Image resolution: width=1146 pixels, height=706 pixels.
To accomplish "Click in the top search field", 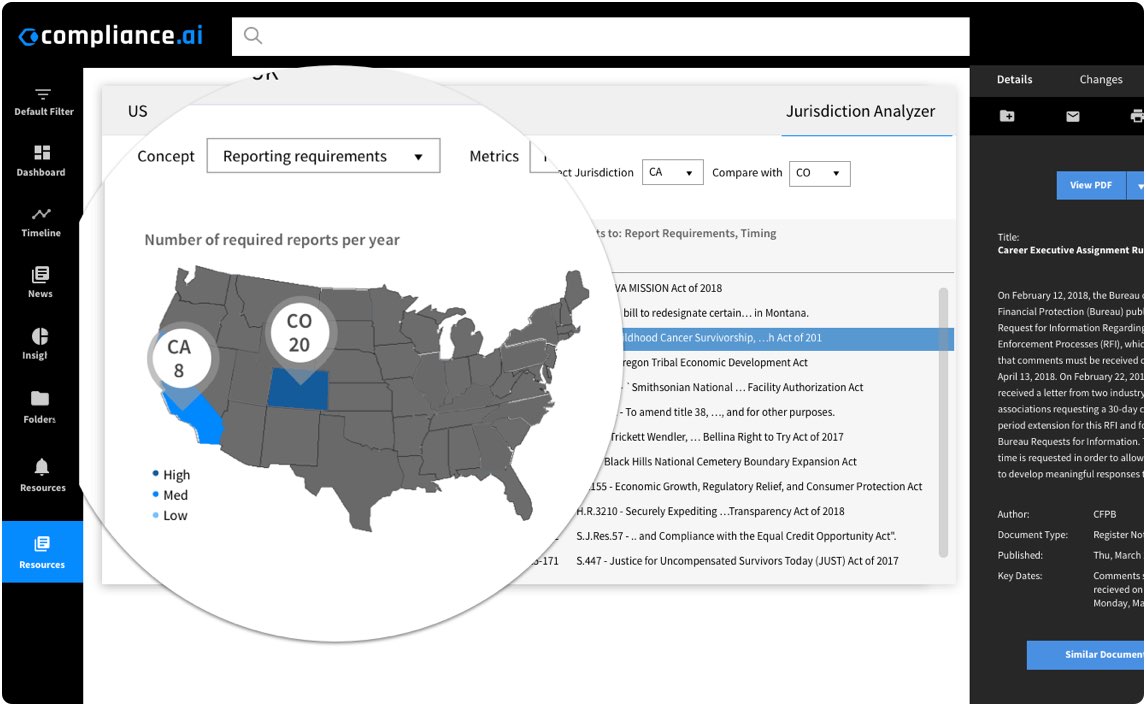I will click(601, 36).
